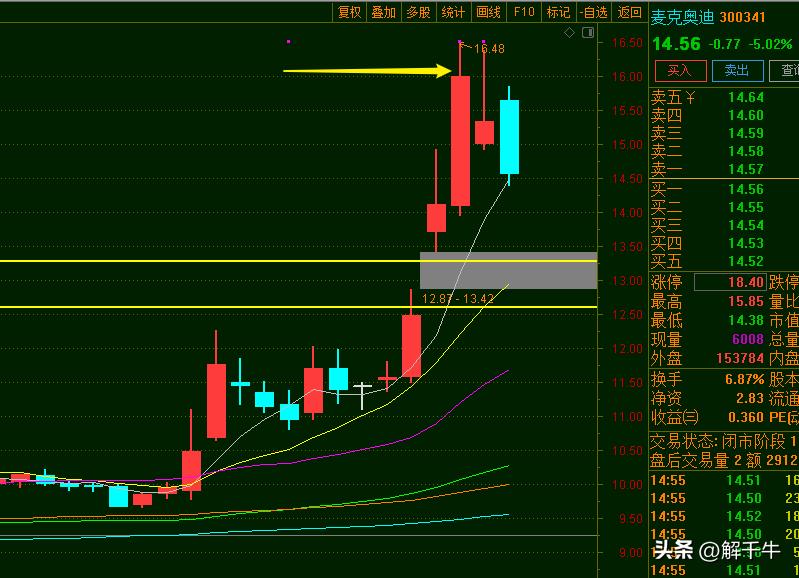
Task: Click the 10.00 price axis label
Action: tap(627, 484)
